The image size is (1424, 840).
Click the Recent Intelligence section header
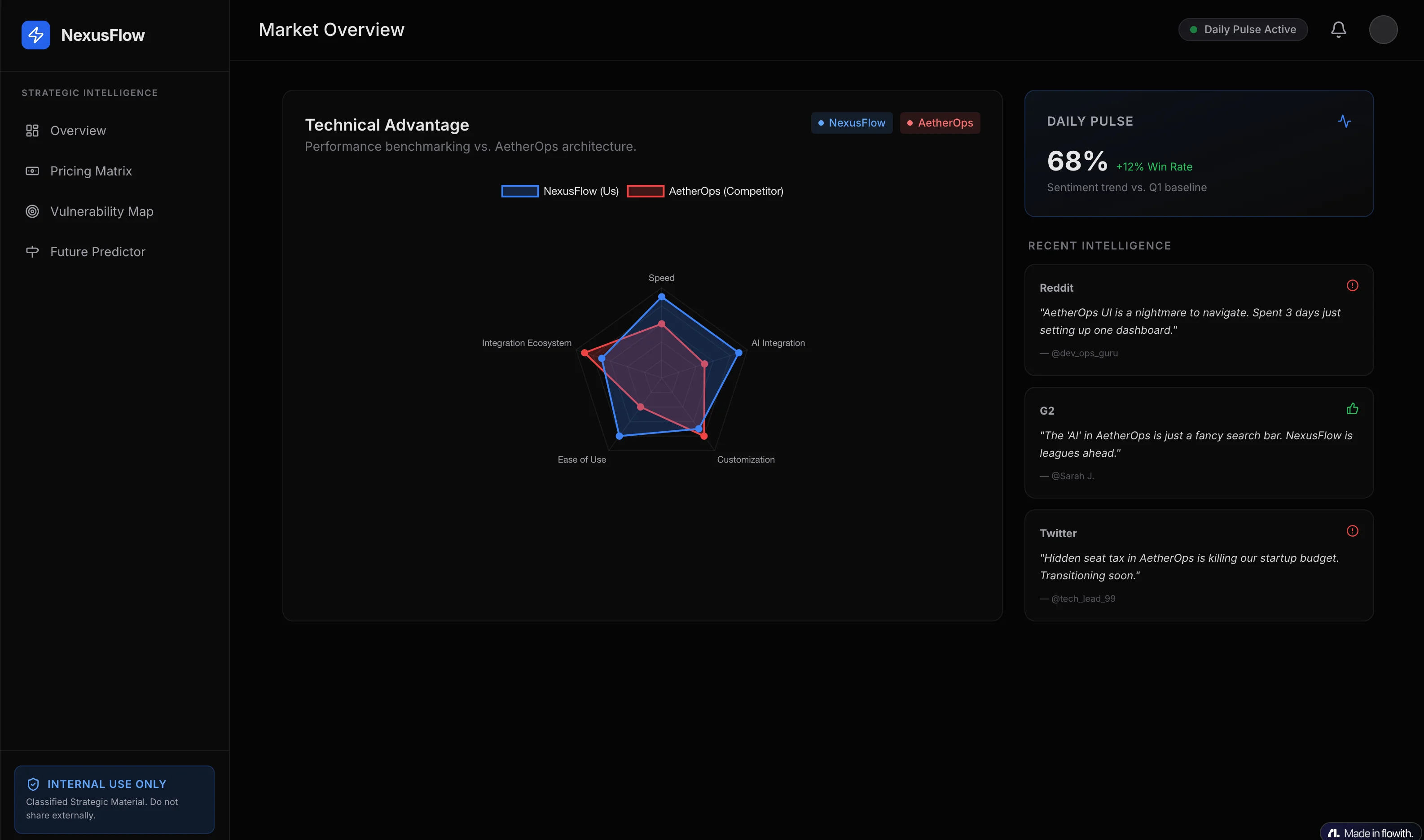[x=1099, y=245]
